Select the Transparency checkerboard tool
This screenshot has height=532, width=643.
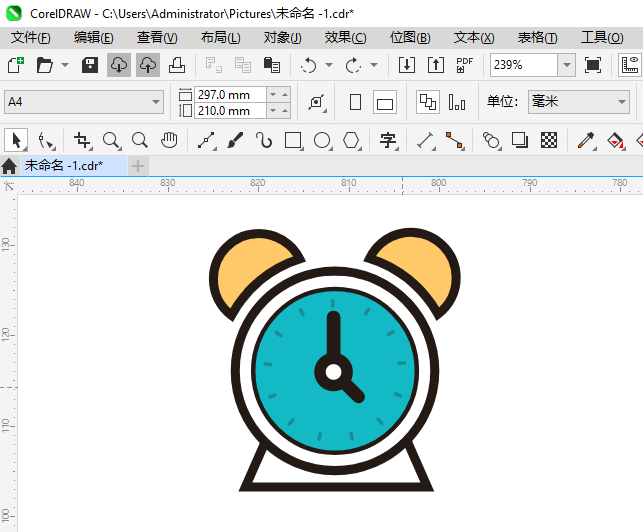549,140
